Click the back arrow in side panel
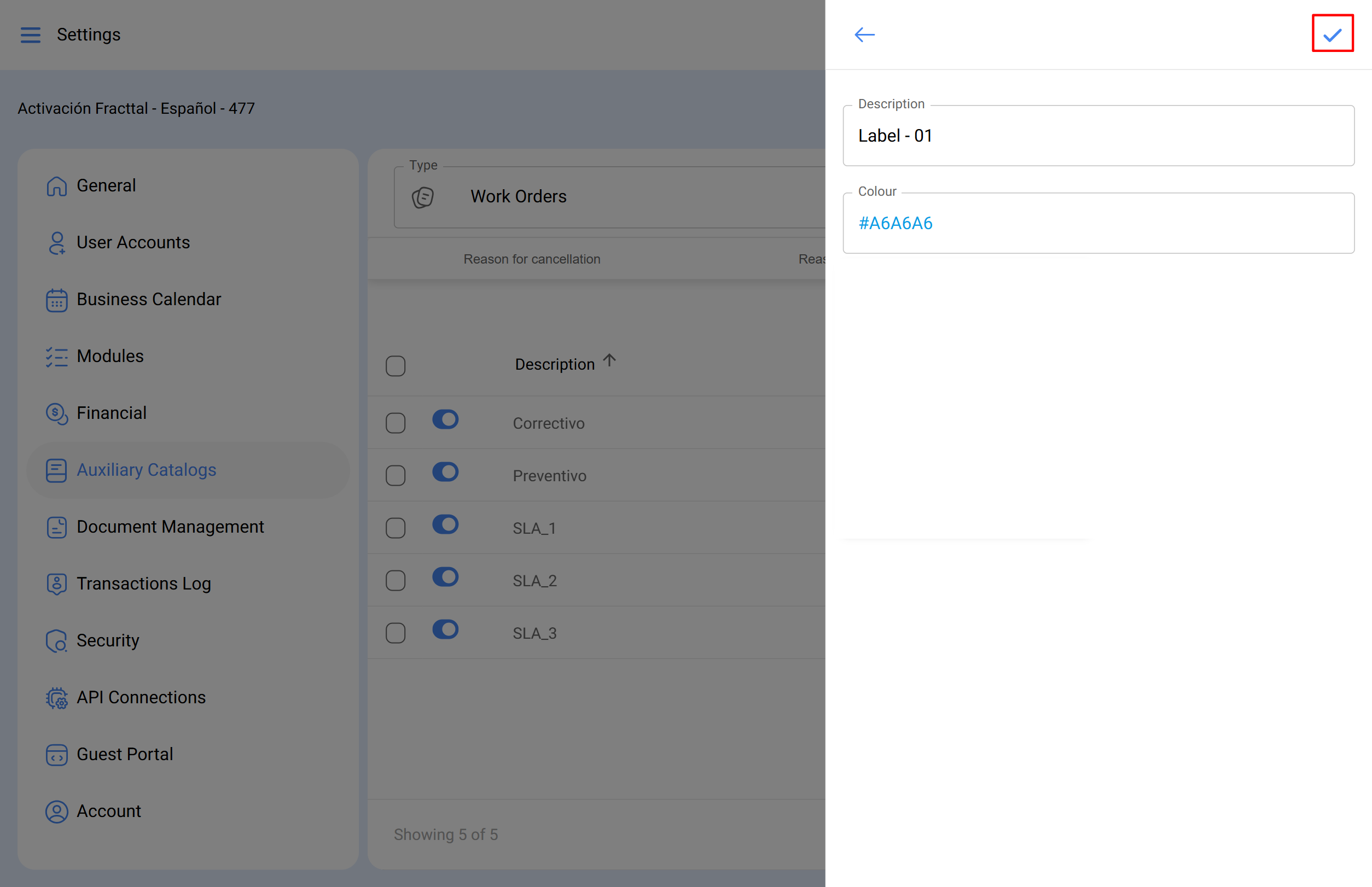 tap(864, 34)
